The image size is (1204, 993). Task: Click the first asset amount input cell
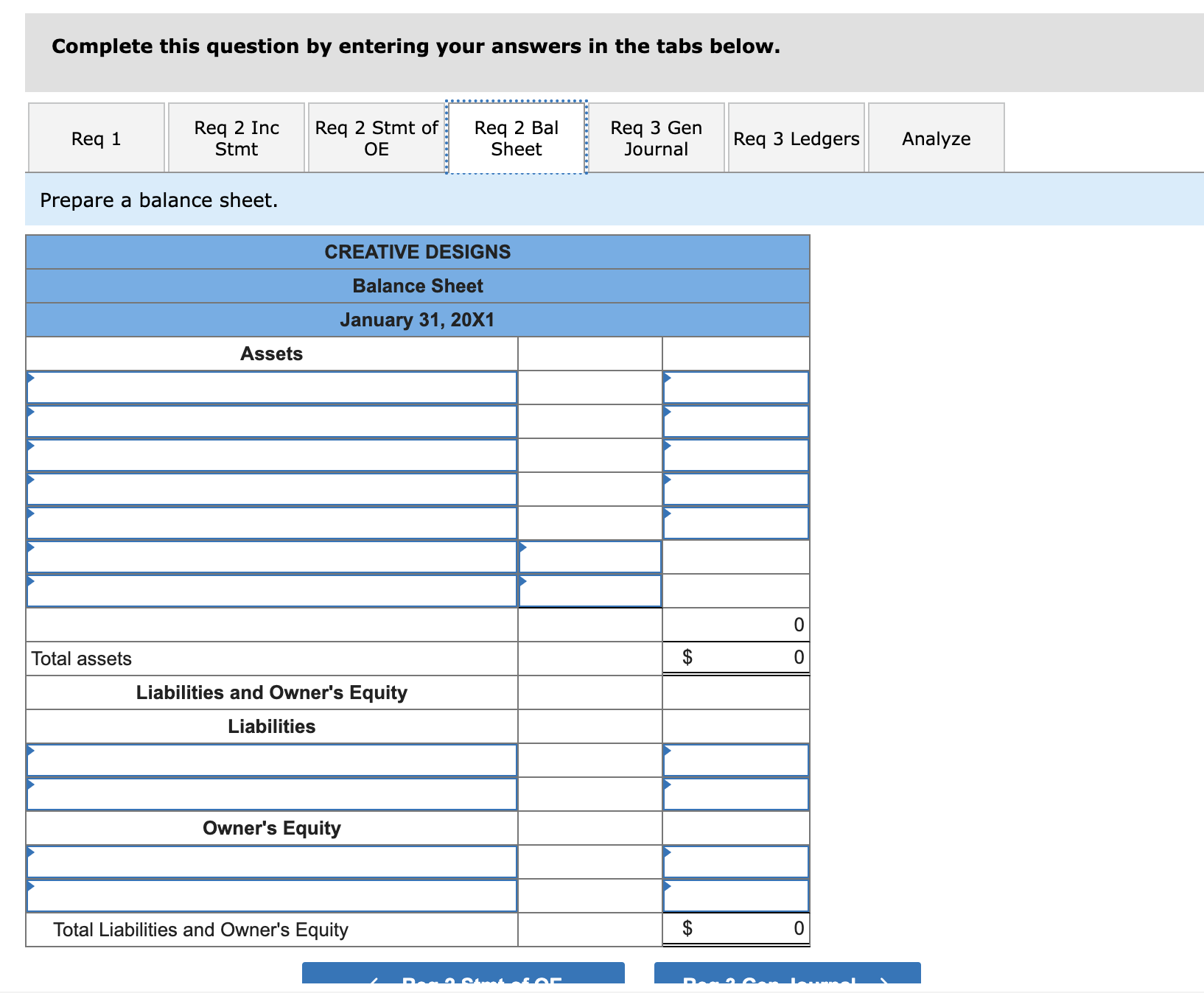click(735, 386)
